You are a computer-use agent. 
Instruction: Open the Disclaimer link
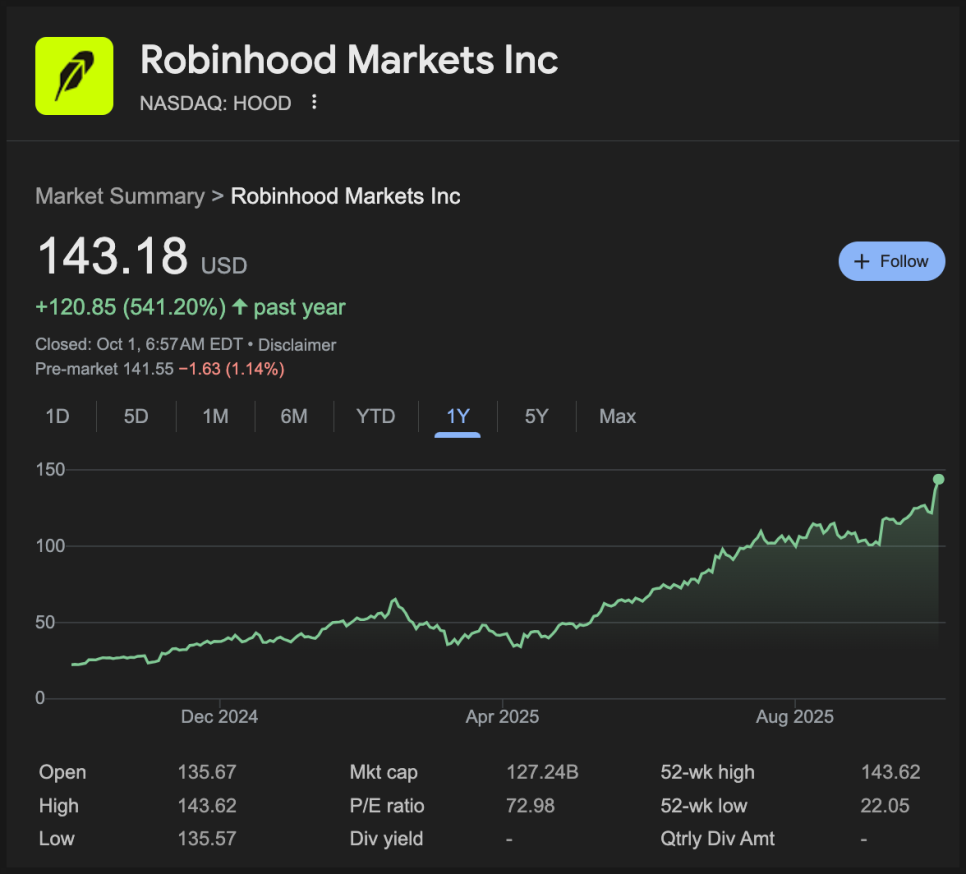[297, 345]
